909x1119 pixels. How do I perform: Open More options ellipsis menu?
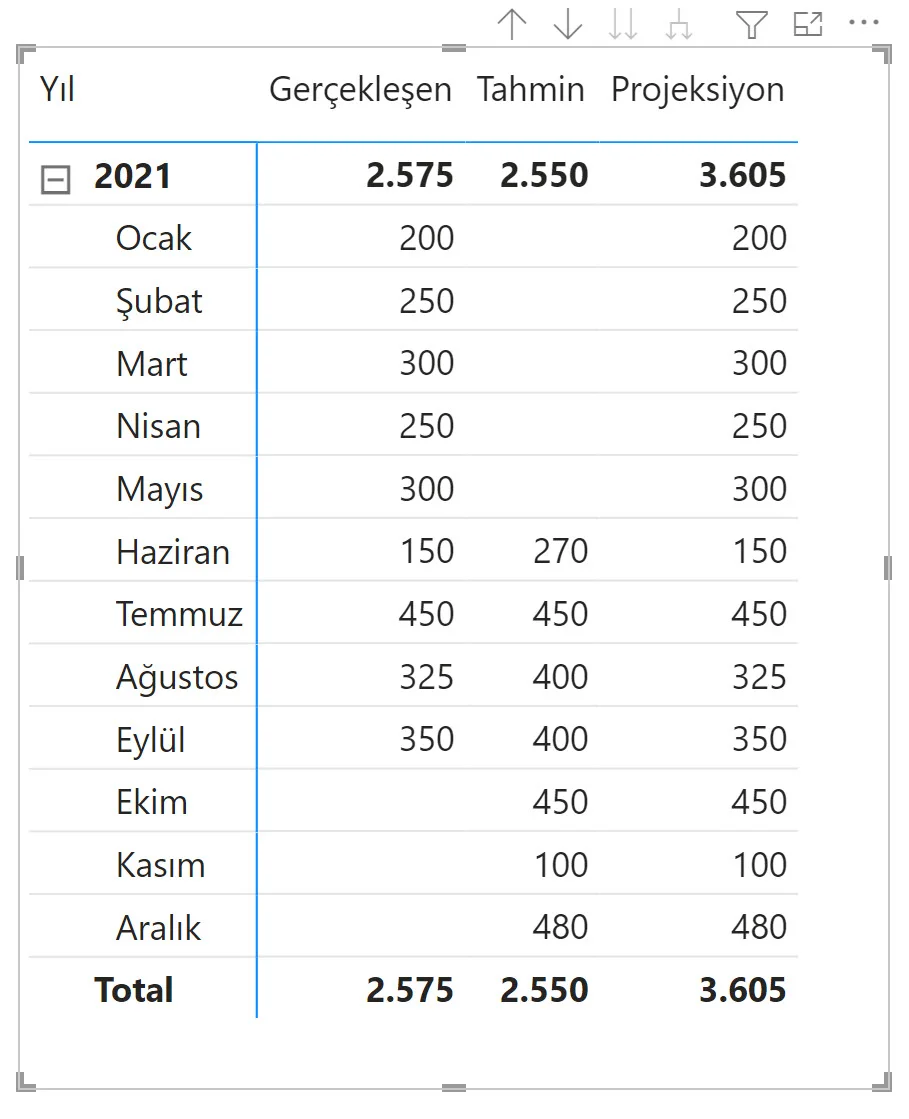point(863,23)
